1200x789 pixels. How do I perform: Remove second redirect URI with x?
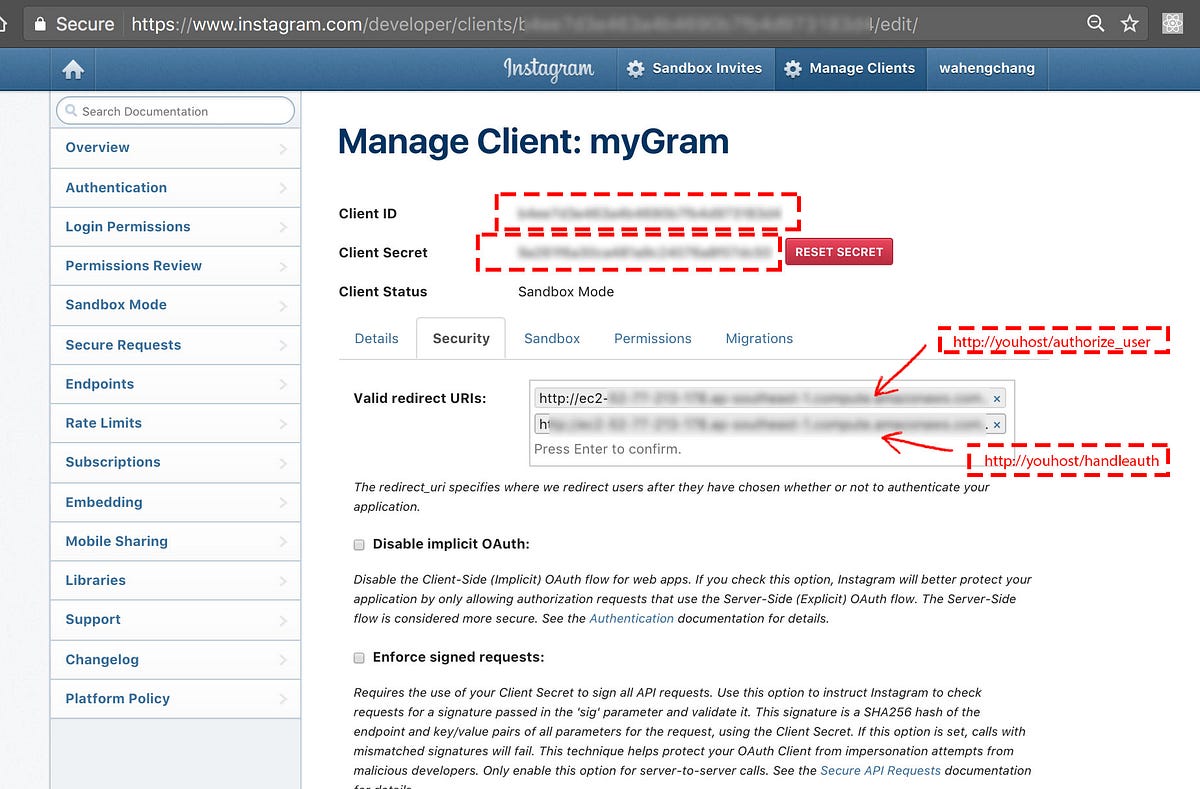tap(997, 425)
